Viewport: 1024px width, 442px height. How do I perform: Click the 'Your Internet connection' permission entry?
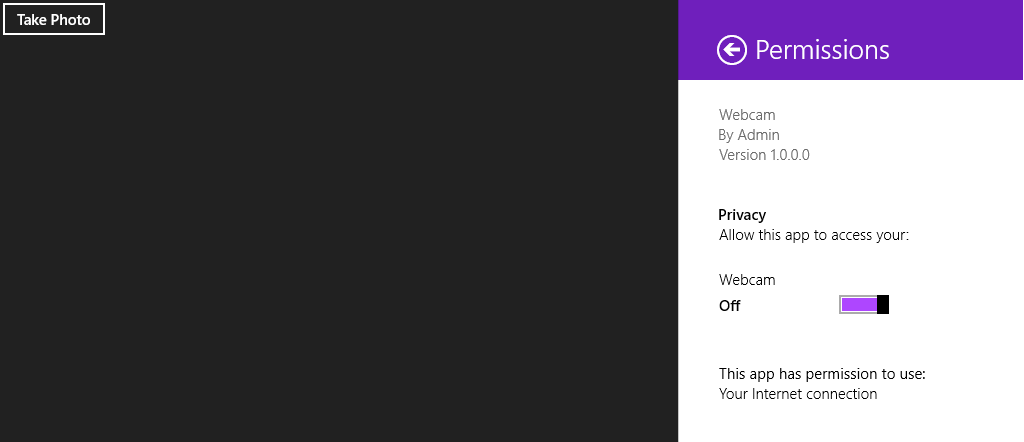coord(798,394)
